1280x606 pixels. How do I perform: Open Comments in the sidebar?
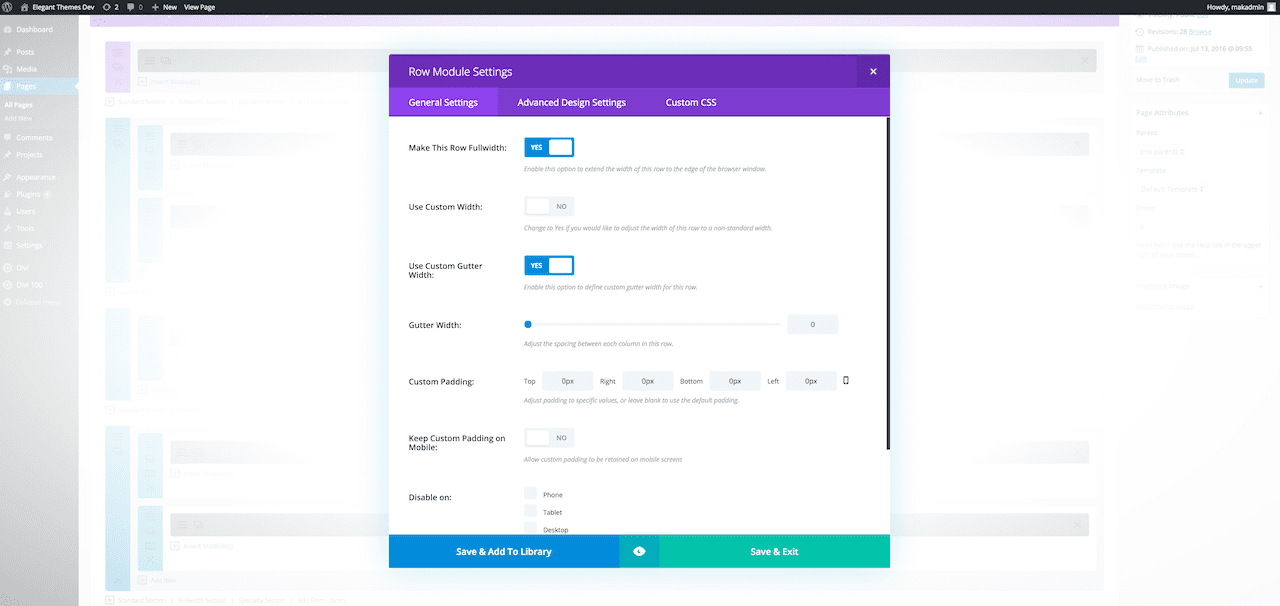[x=34, y=138]
